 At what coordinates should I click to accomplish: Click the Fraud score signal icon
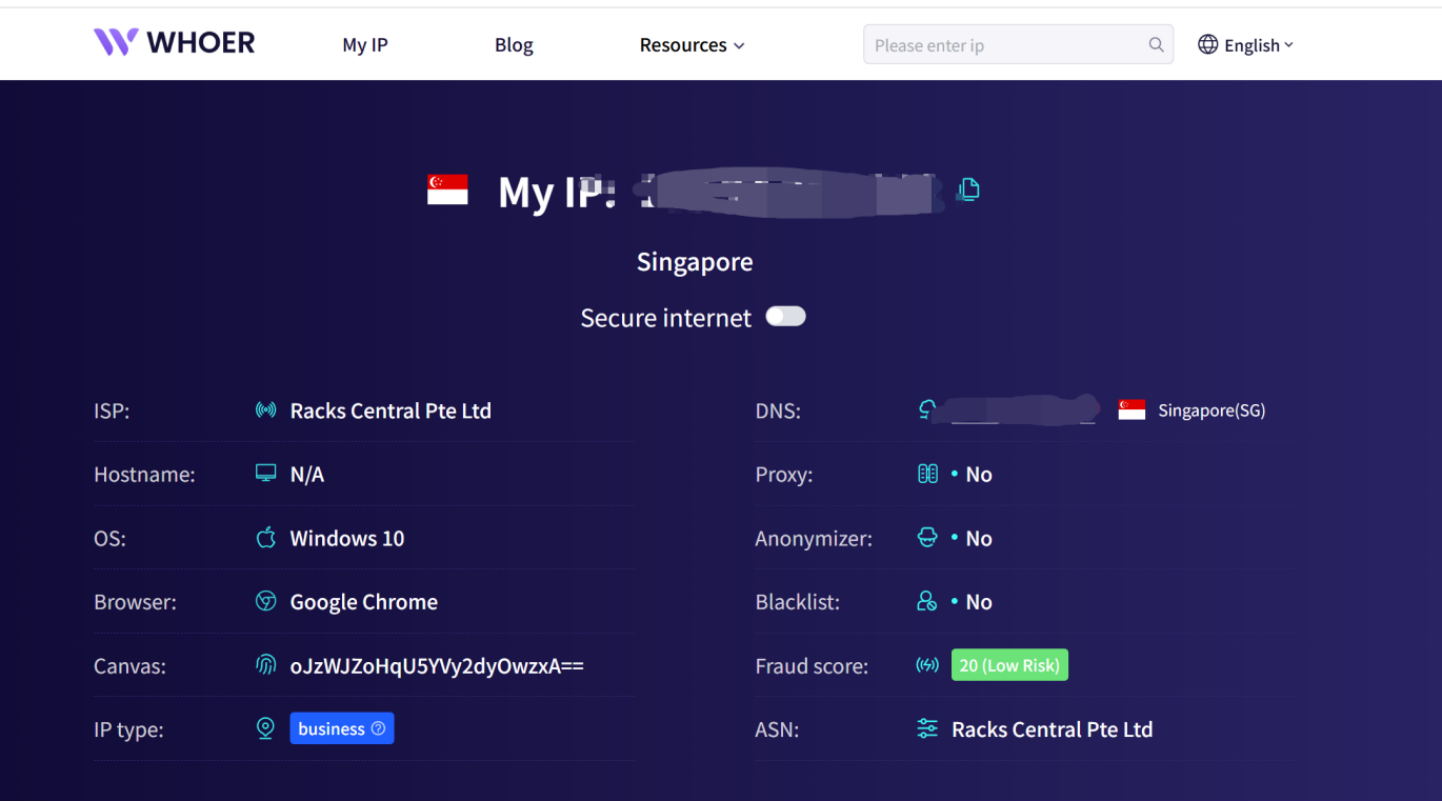(x=928, y=665)
